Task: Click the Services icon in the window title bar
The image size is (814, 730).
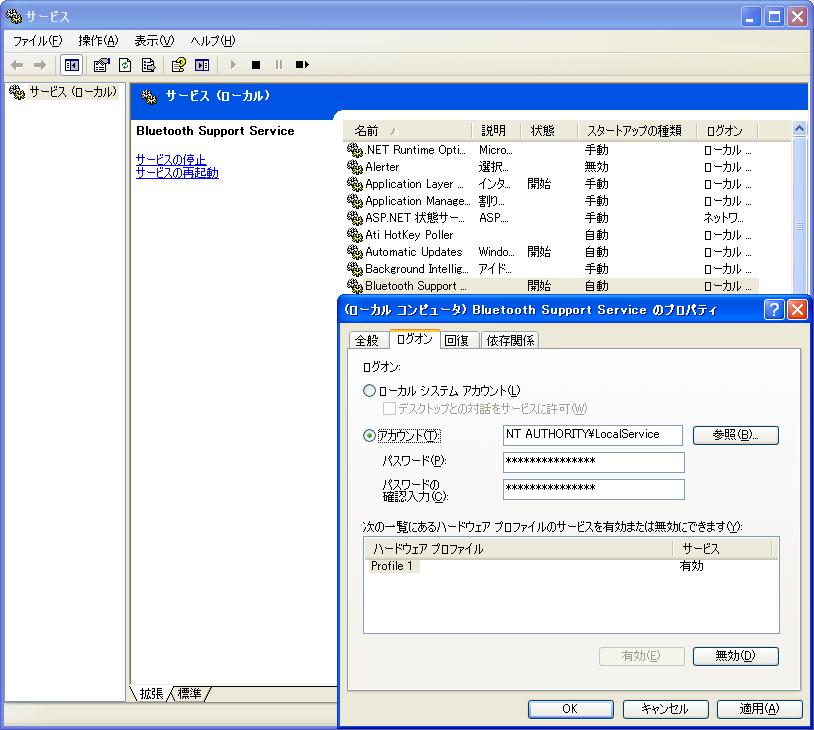Action: [14, 17]
